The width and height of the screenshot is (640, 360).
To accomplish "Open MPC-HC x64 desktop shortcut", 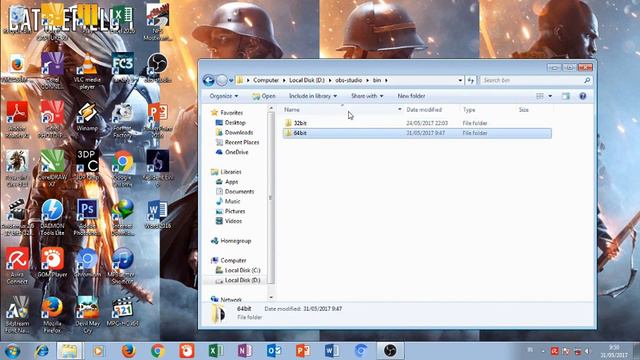I will click(x=122, y=312).
